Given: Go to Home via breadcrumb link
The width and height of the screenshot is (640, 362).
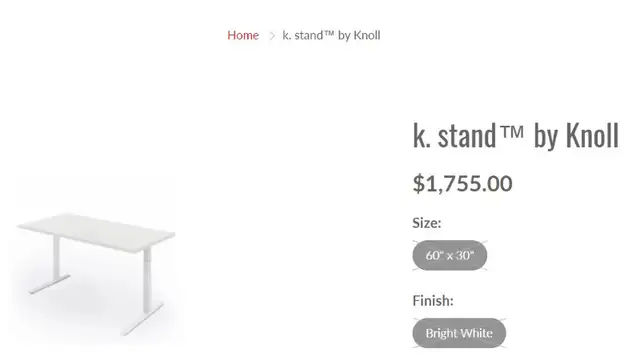Looking at the screenshot, I should pyautogui.click(x=243, y=36).
